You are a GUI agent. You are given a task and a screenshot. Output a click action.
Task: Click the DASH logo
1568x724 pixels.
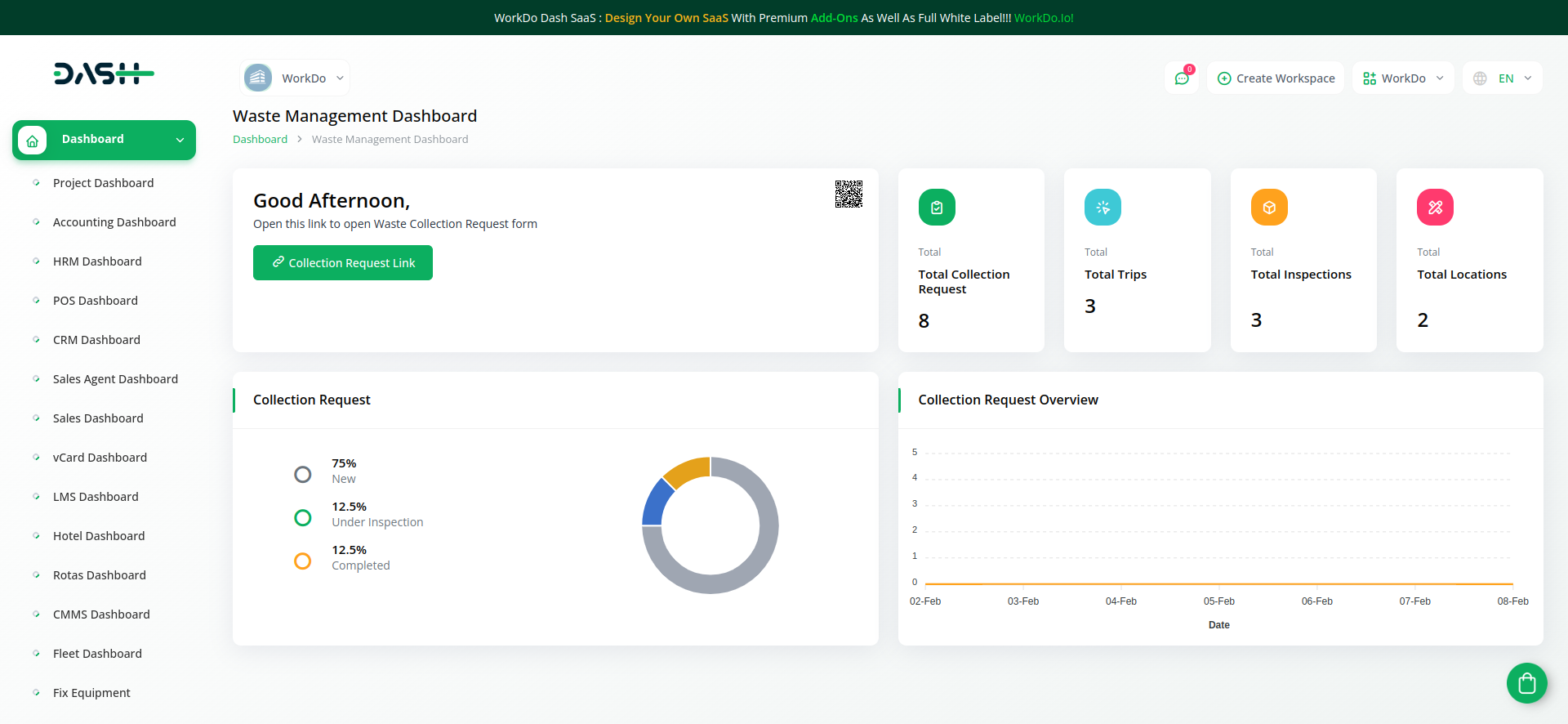tap(104, 74)
